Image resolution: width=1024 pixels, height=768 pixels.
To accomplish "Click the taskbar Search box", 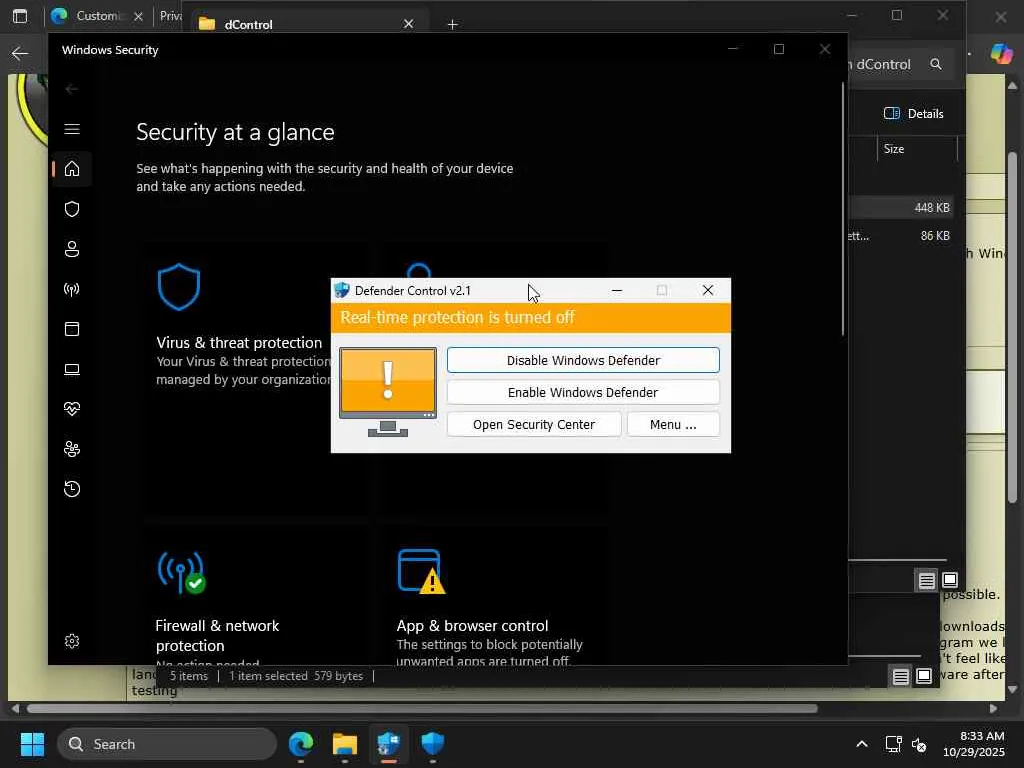I will [x=167, y=744].
